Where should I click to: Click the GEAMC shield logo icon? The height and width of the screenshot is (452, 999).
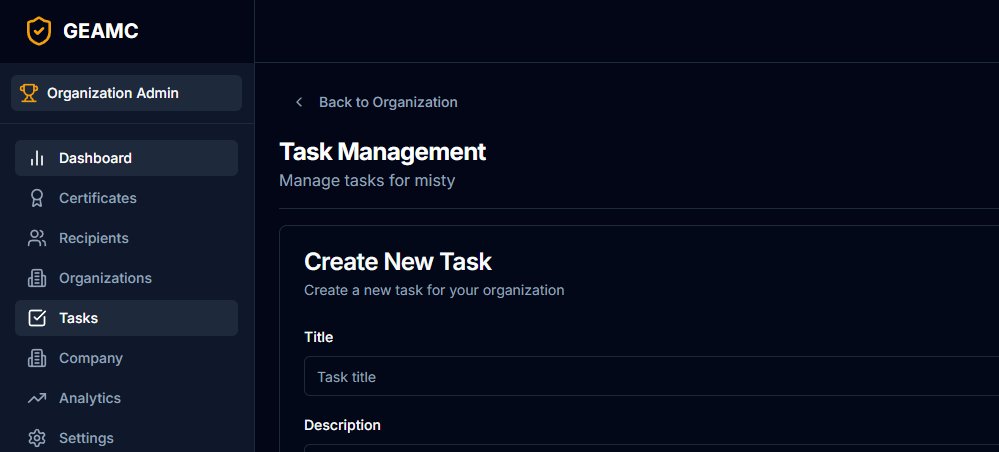pos(39,31)
